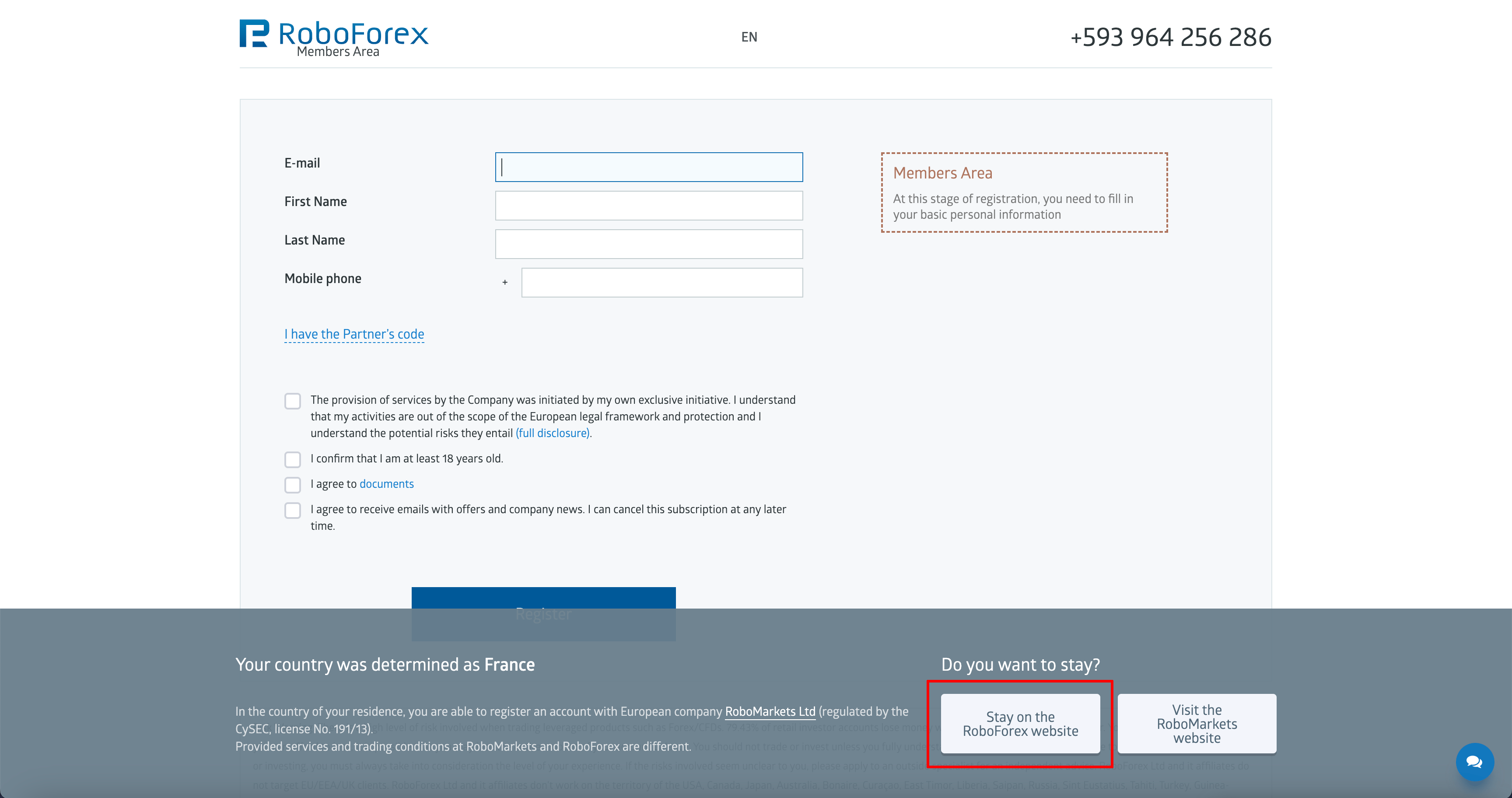Click the phone number +593 964 256 286
This screenshot has height=798, width=1512.
point(1170,37)
